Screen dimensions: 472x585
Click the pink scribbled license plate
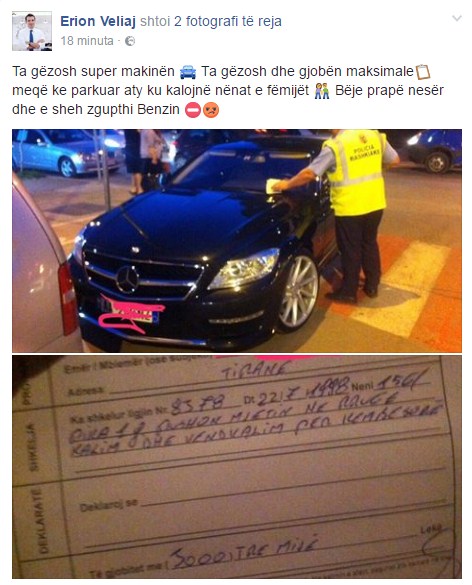point(131,314)
